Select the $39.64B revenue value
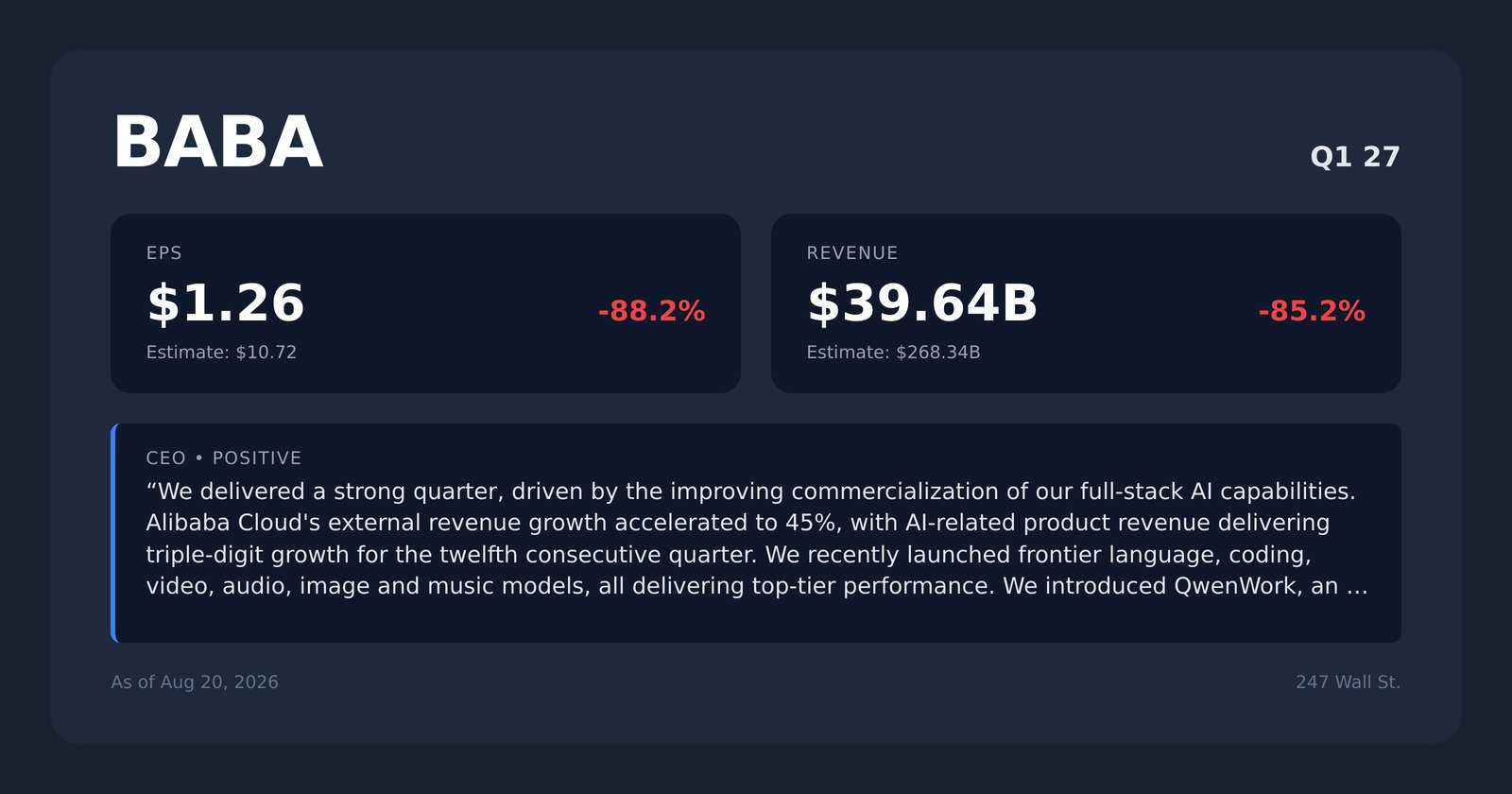Screen dimensions: 1512x794 click(922, 303)
